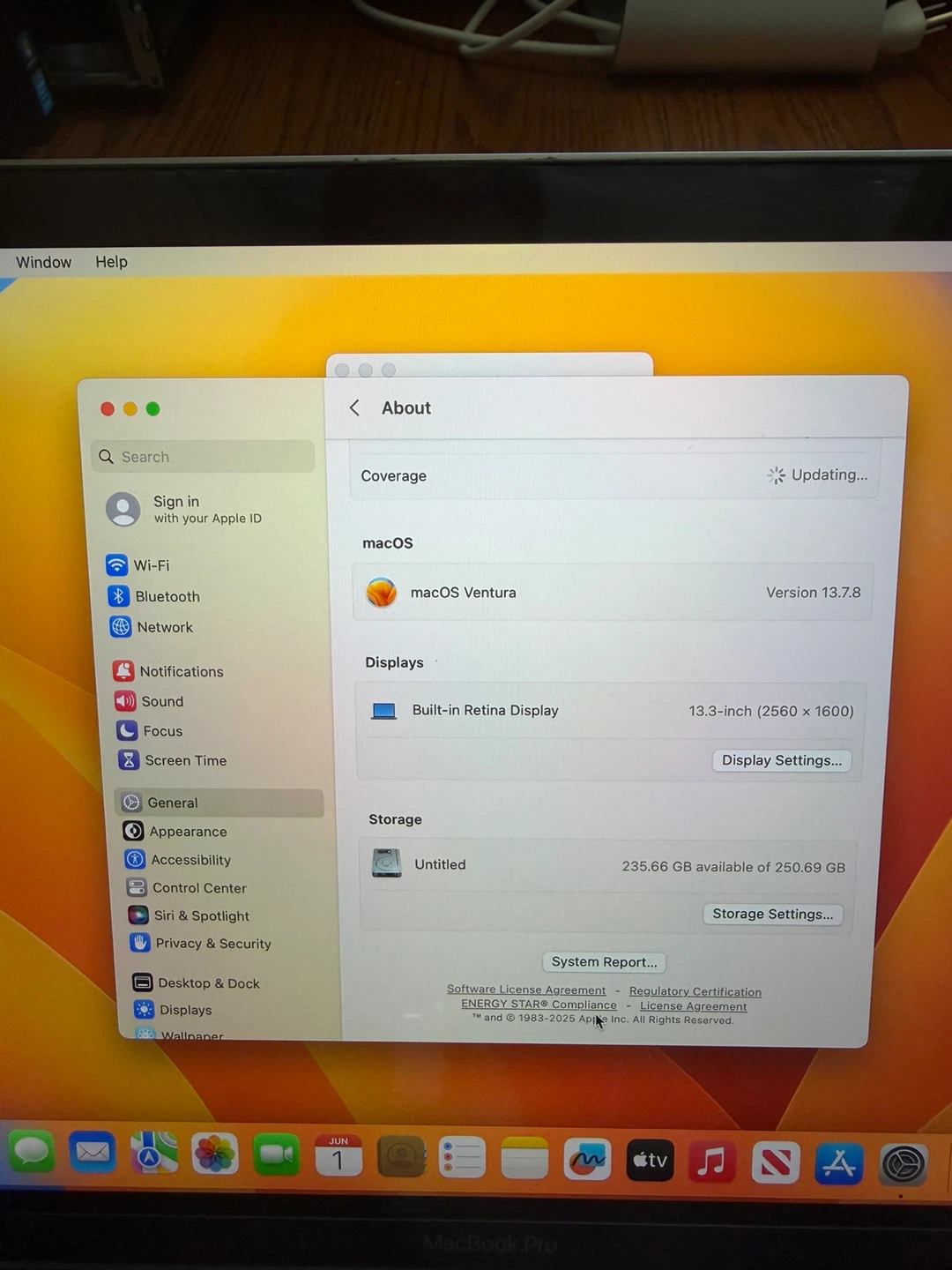Click Version 13.7.8 text
The width and height of the screenshot is (952, 1270).
(813, 593)
